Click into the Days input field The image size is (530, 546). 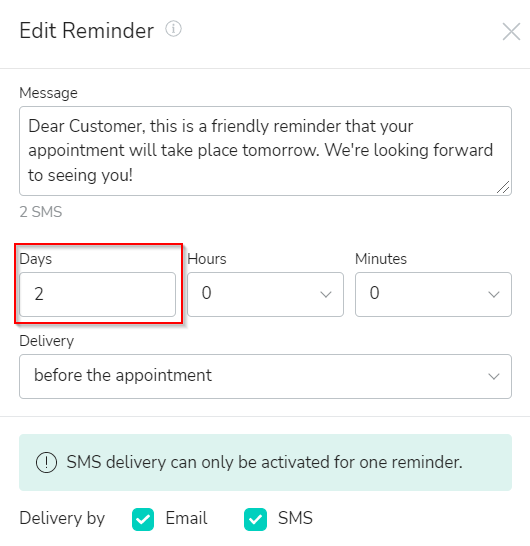(98, 295)
